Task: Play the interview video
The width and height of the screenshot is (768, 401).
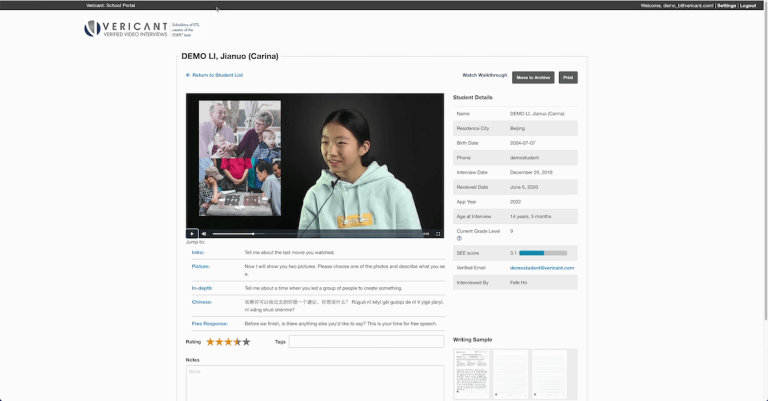Action: coord(192,234)
